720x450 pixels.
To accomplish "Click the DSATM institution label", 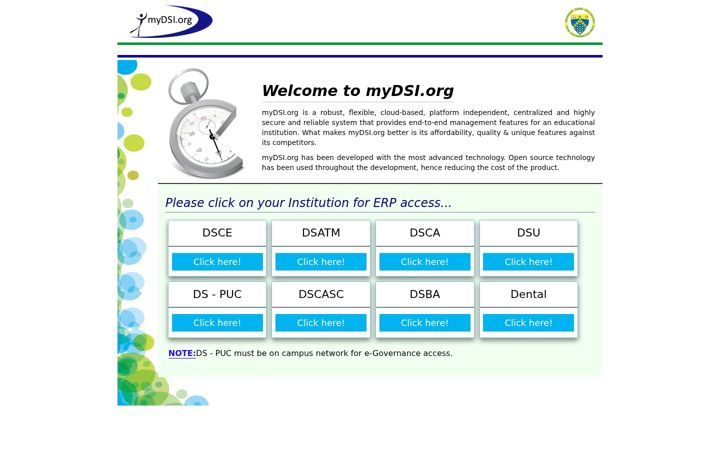I will 321,233.
